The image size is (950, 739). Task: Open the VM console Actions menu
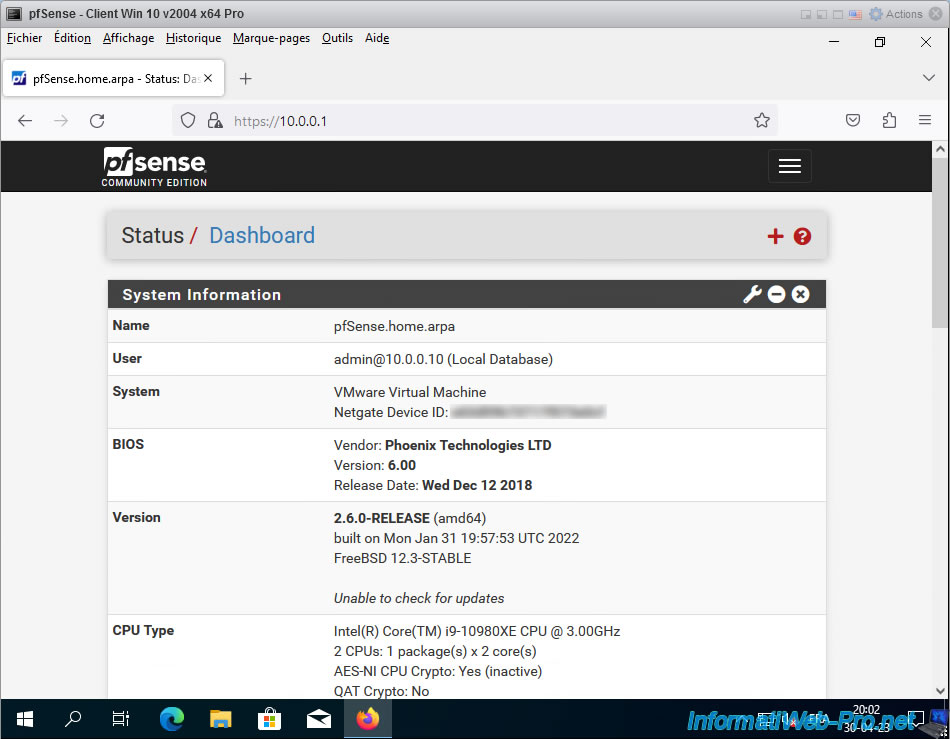pyautogui.click(x=896, y=14)
